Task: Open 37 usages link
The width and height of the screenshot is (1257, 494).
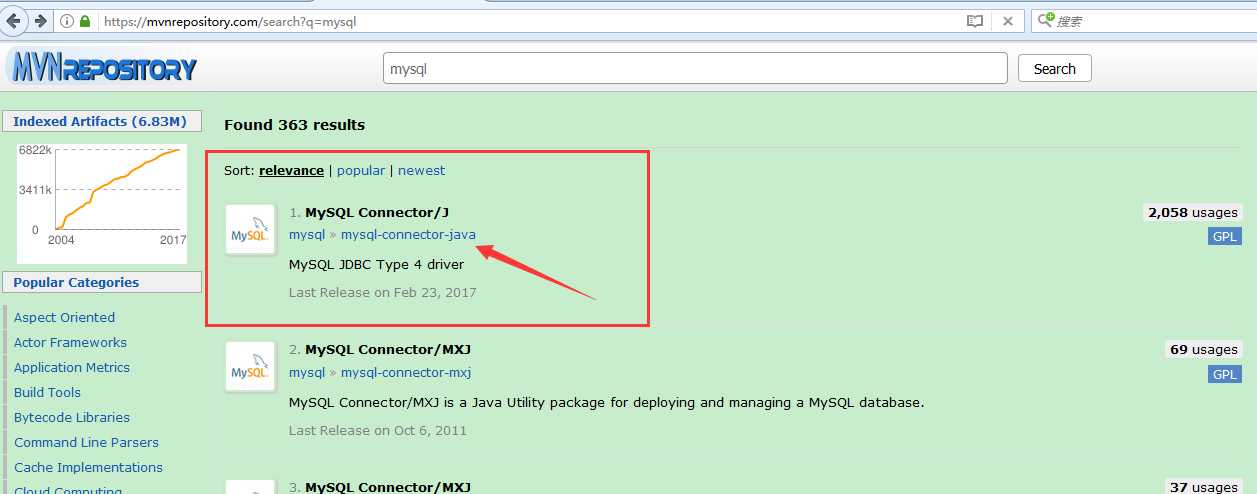Action: click(1204, 487)
